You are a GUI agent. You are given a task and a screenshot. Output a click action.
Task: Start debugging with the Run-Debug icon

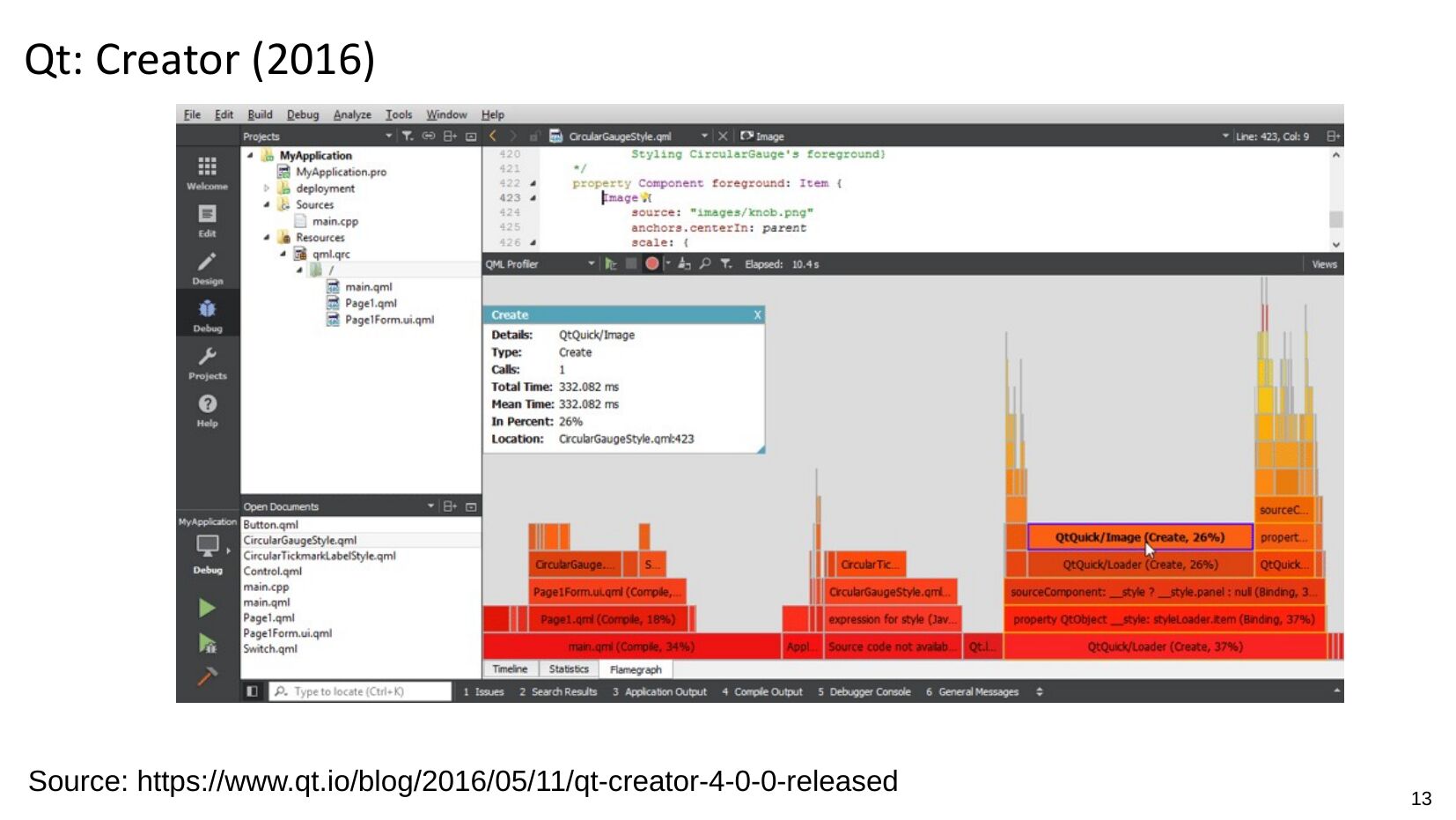207,644
